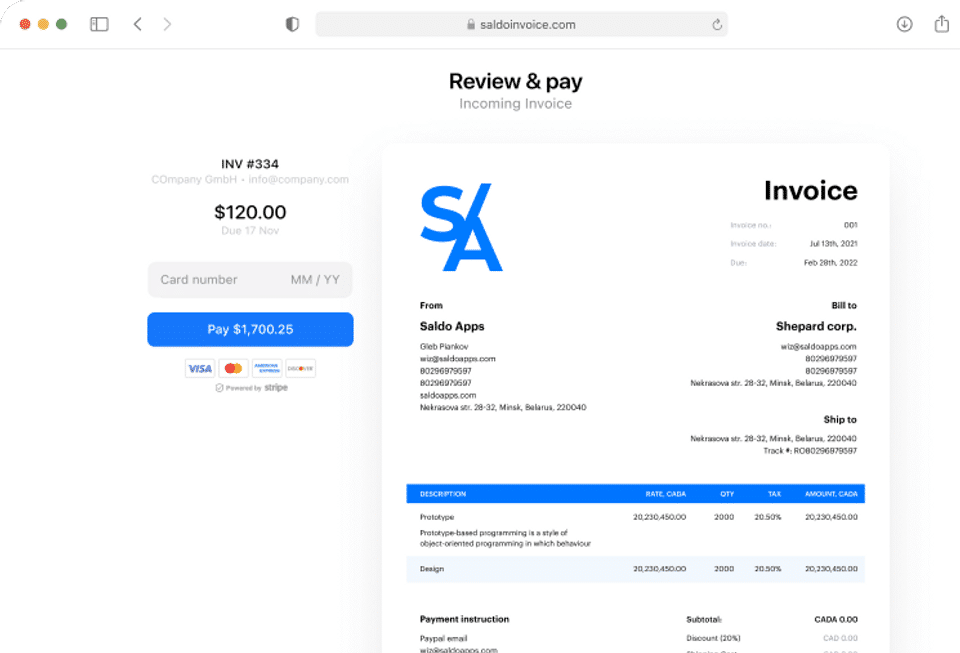Click the Due 17 Nov text
Viewport: 960px width, 653px height.
coord(250,231)
